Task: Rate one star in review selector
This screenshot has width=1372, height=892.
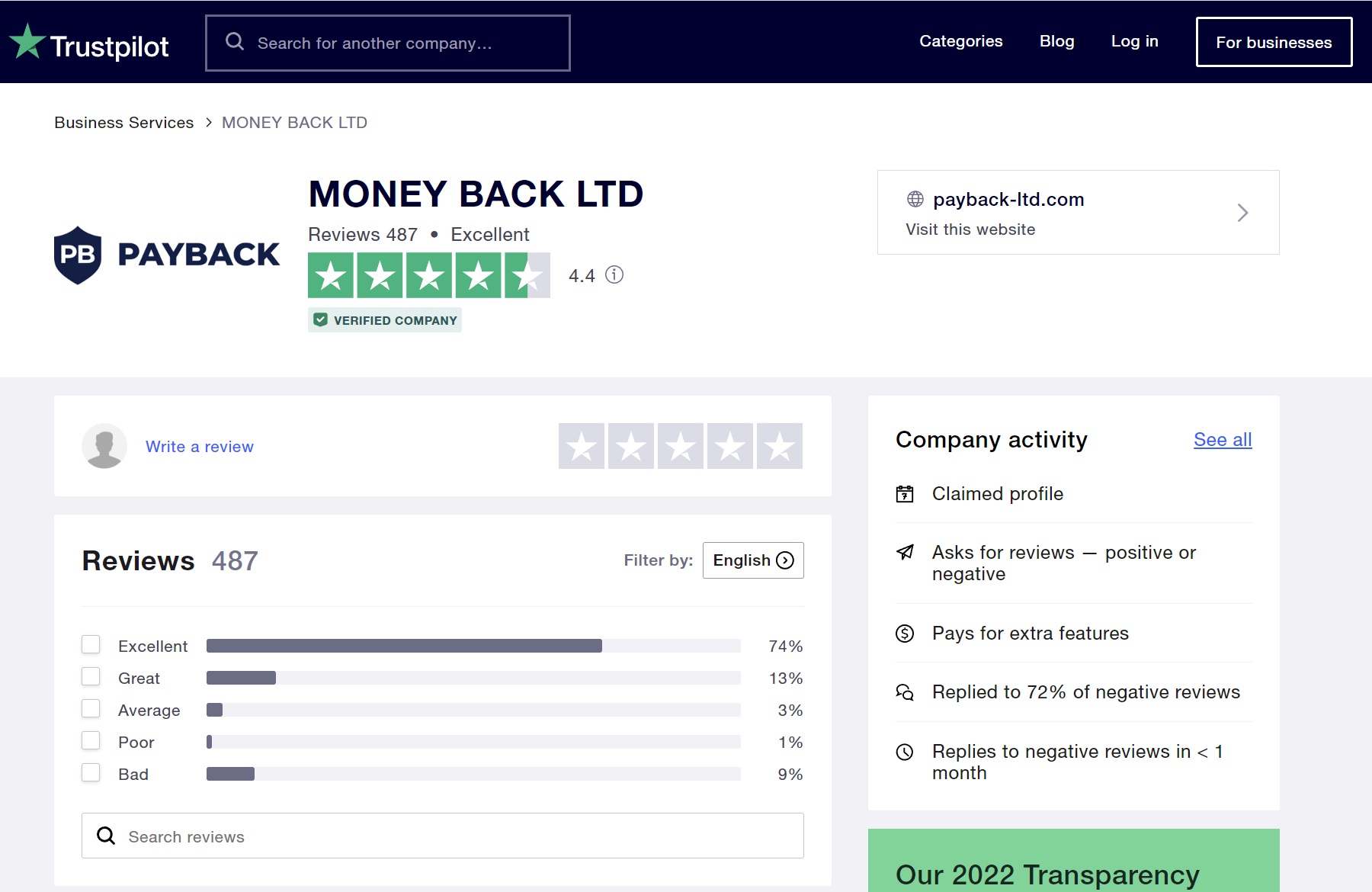Action: 582,446
